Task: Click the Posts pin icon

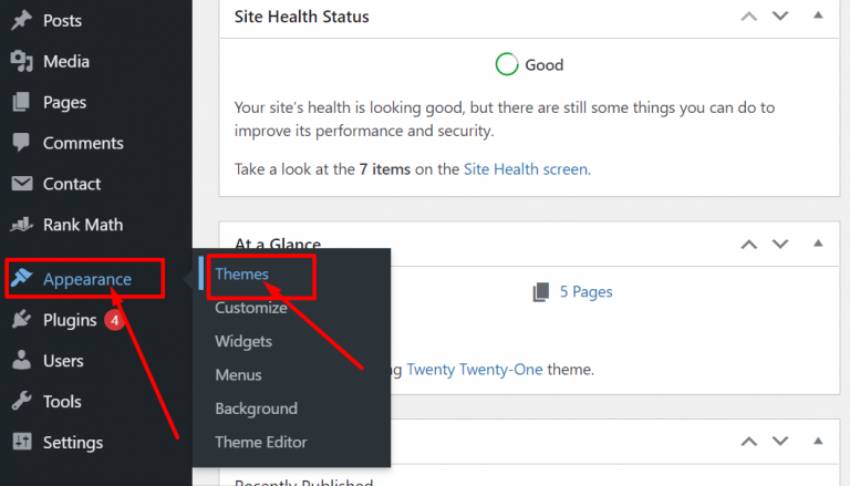Action: [x=21, y=20]
